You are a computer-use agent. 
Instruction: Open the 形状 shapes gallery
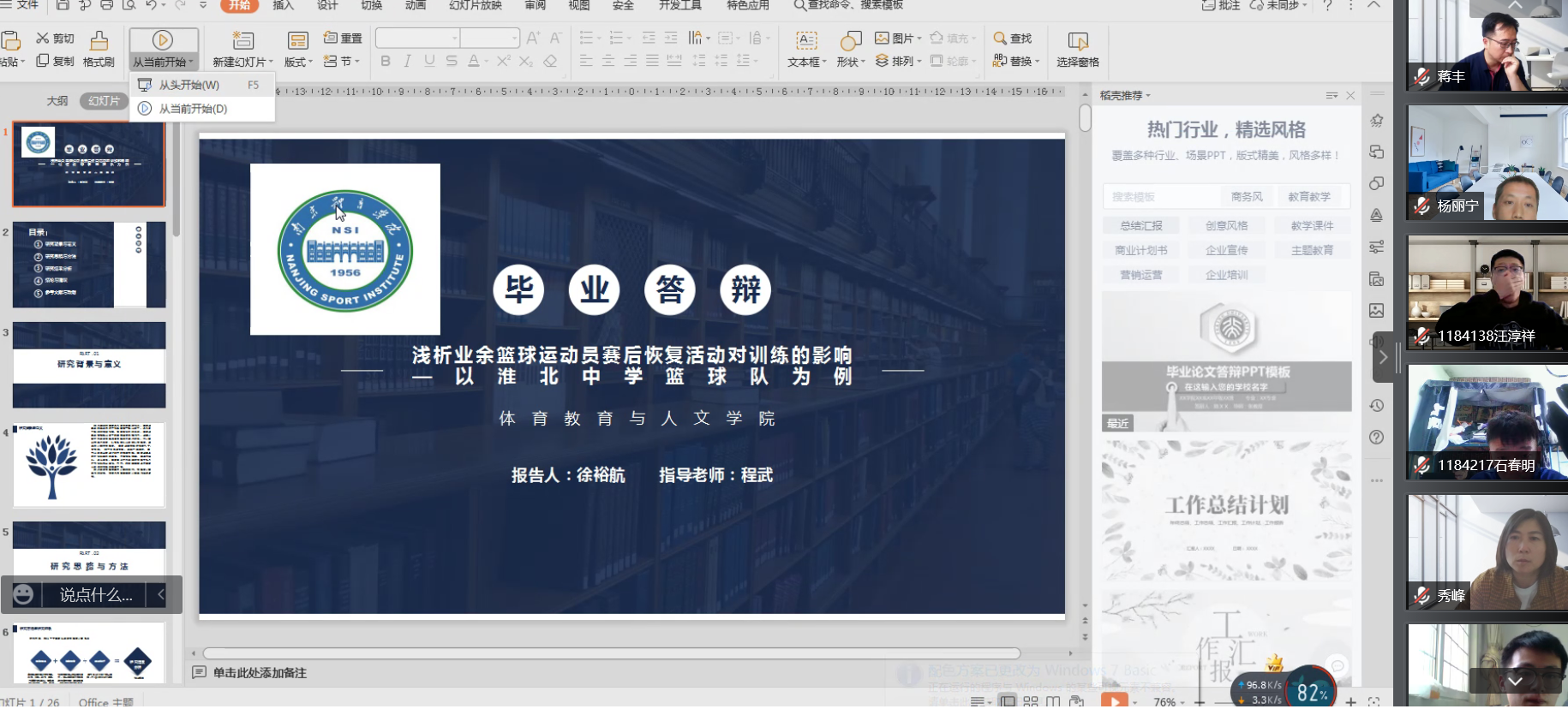click(851, 50)
